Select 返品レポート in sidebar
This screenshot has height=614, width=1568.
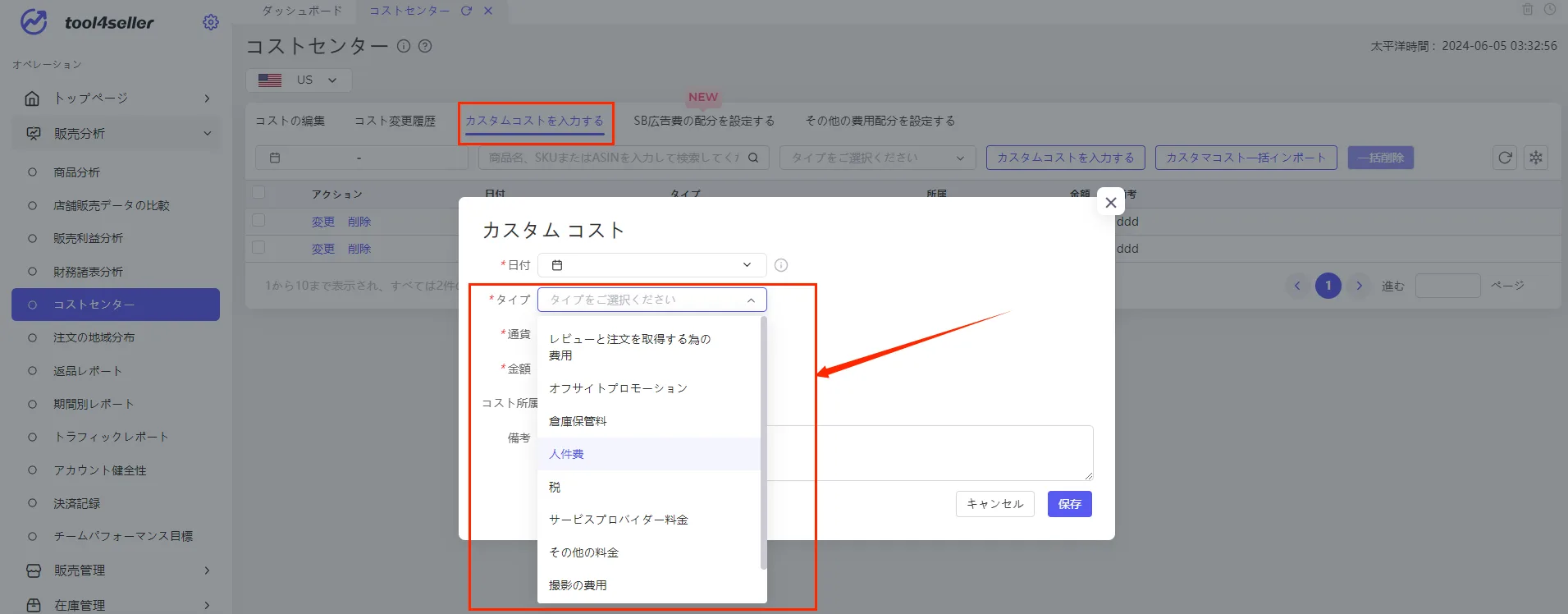click(88, 371)
